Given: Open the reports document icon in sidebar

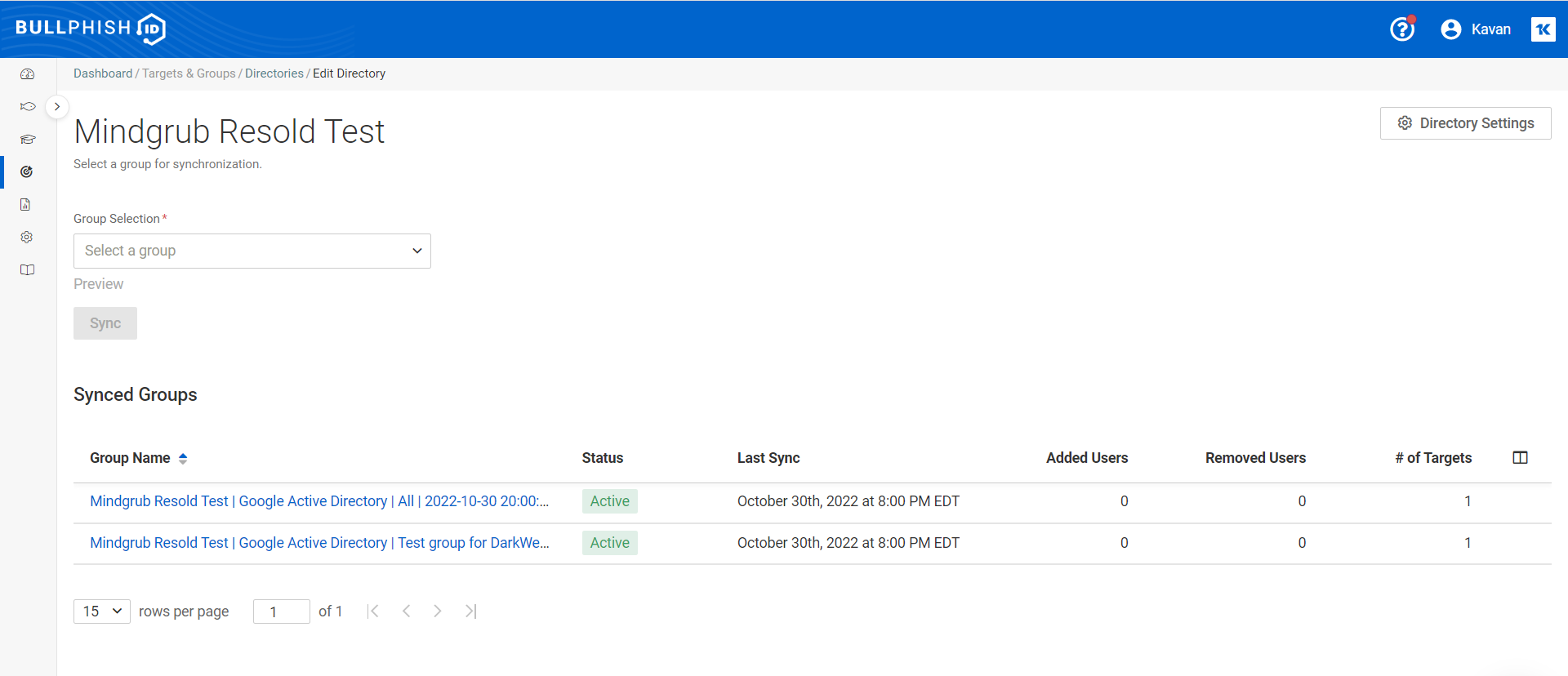Looking at the screenshot, I should (26, 204).
